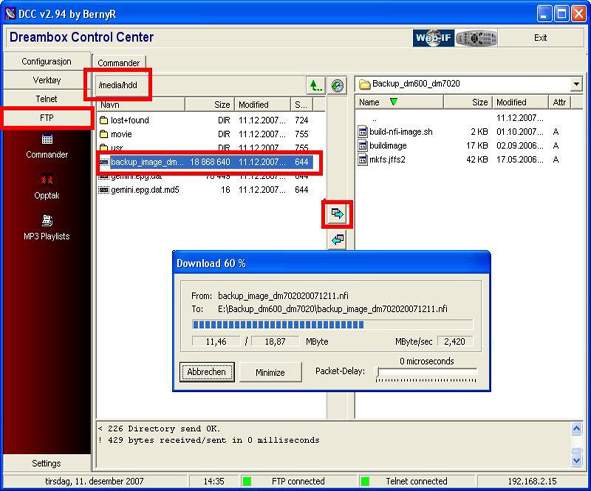Select the mkfs.jffs2 file icon

pos(362,159)
